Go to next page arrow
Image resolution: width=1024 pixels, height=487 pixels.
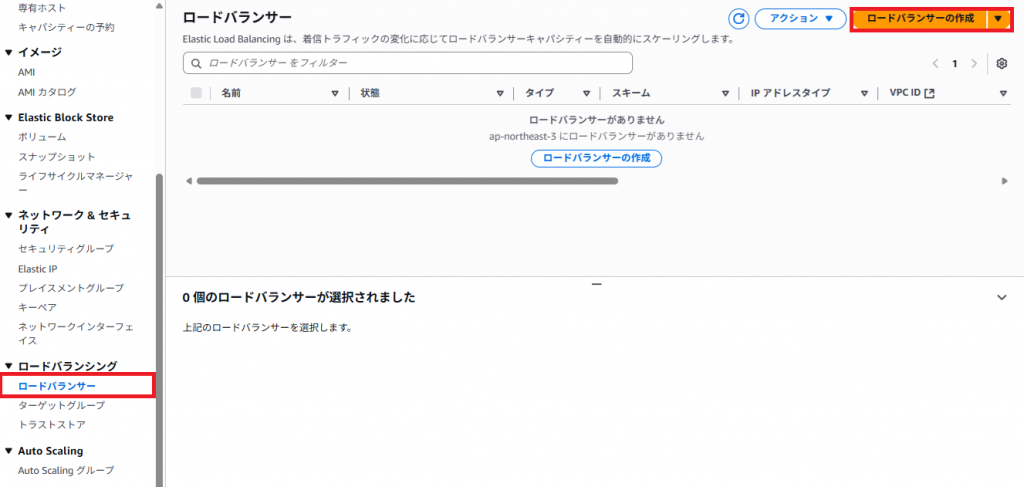click(x=974, y=63)
